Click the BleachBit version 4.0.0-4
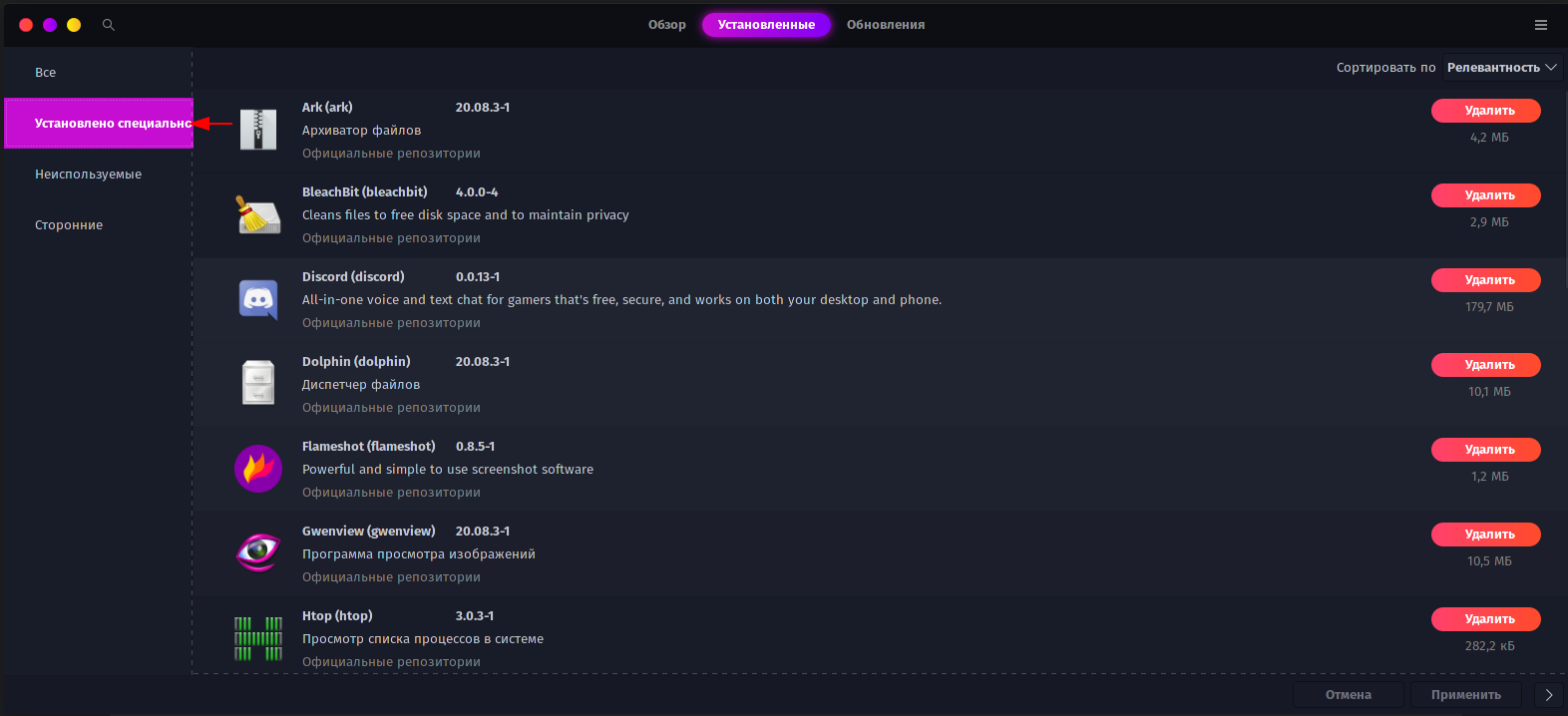Viewport: 1568px width, 716px height. (477, 192)
